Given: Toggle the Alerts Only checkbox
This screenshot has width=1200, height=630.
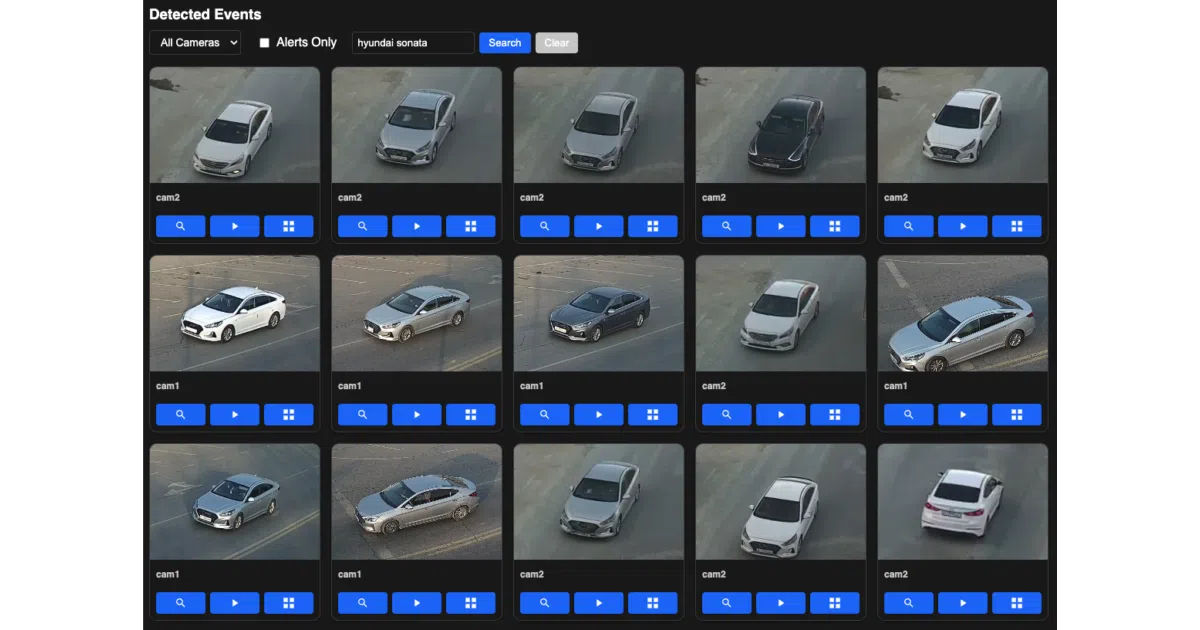Looking at the screenshot, I should pos(264,43).
